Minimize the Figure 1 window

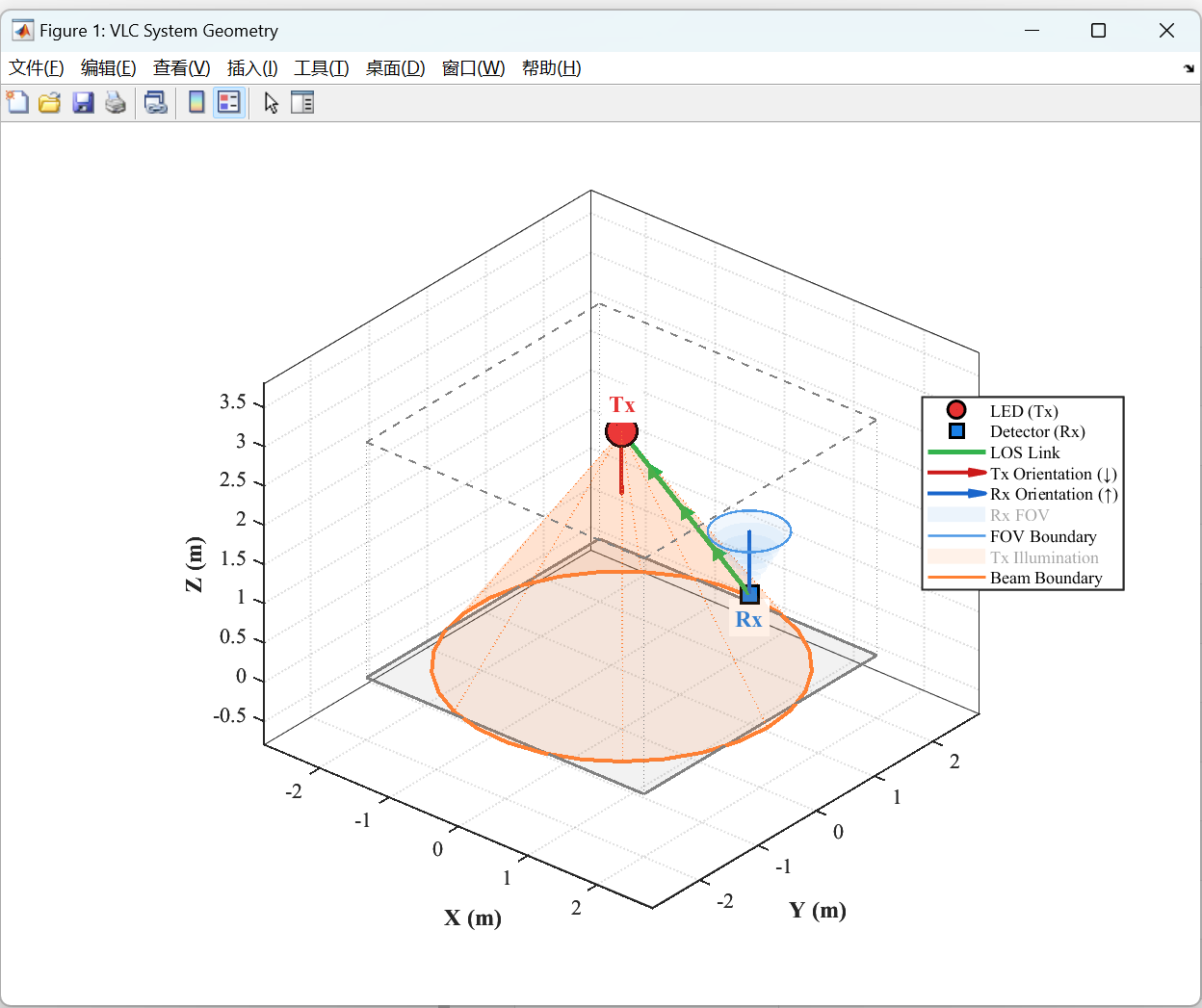tap(1032, 30)
